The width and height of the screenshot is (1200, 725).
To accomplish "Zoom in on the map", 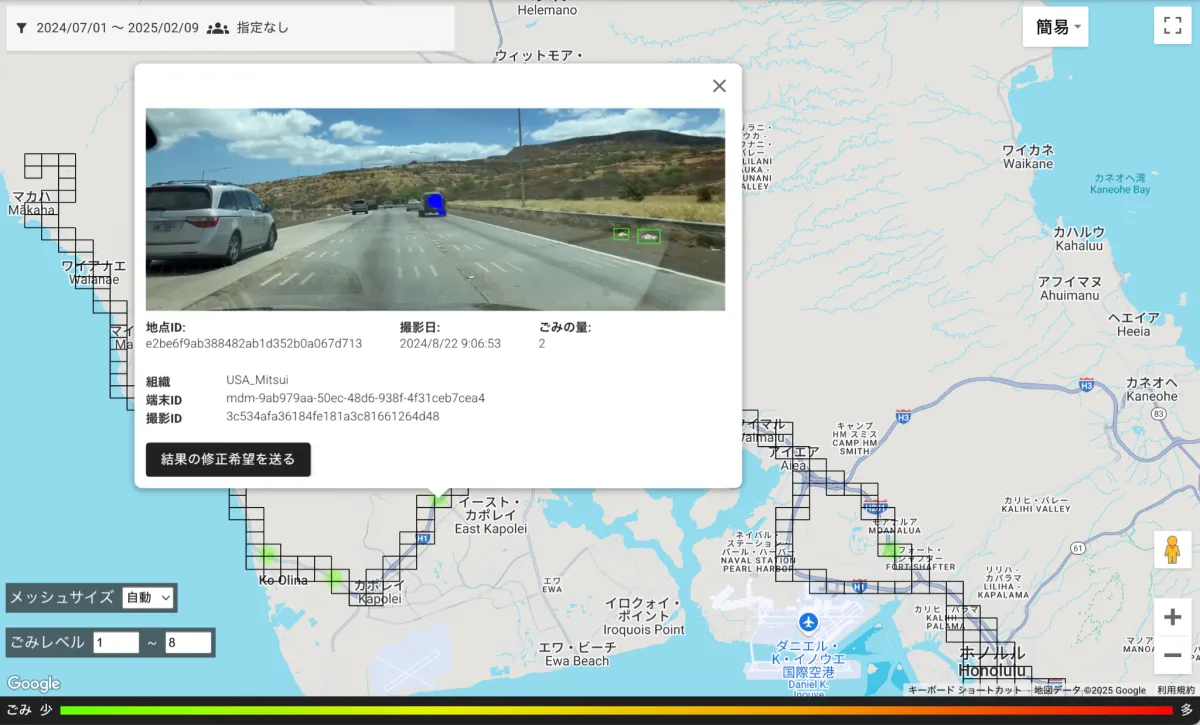I will click(1172, 617).
